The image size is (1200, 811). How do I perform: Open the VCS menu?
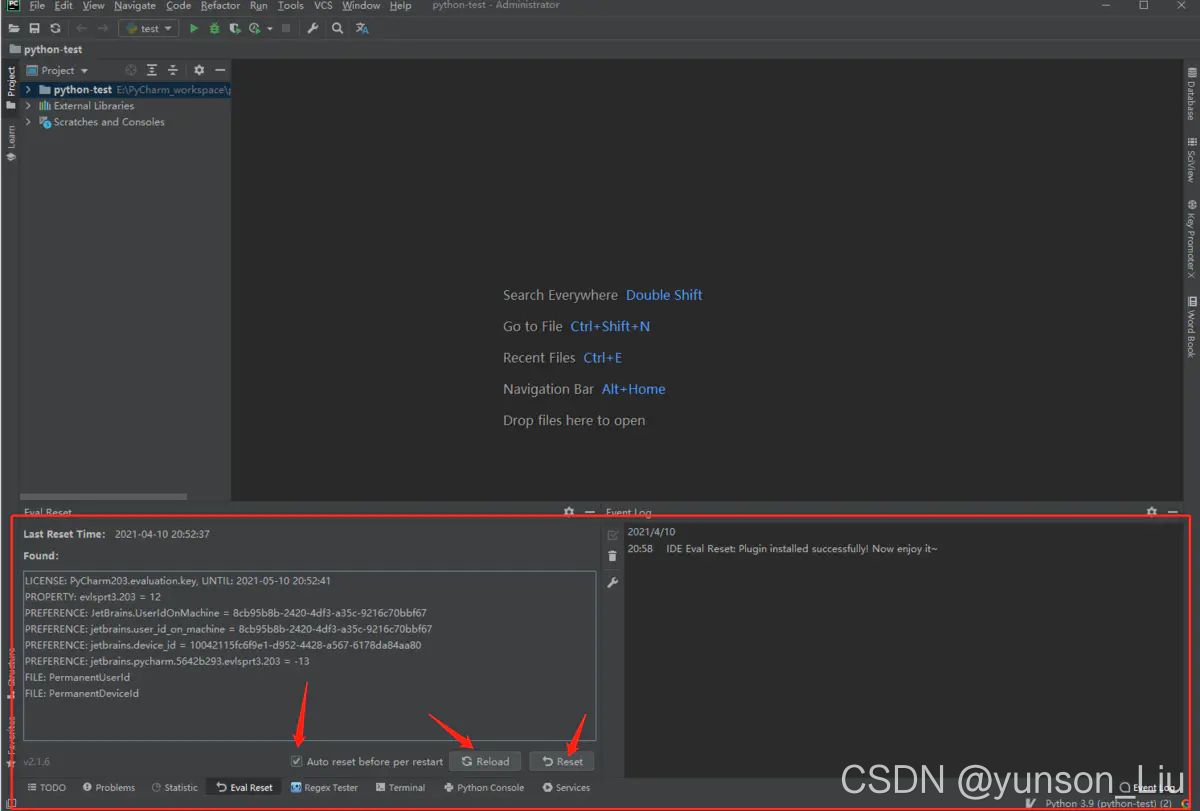coord(323,6)
